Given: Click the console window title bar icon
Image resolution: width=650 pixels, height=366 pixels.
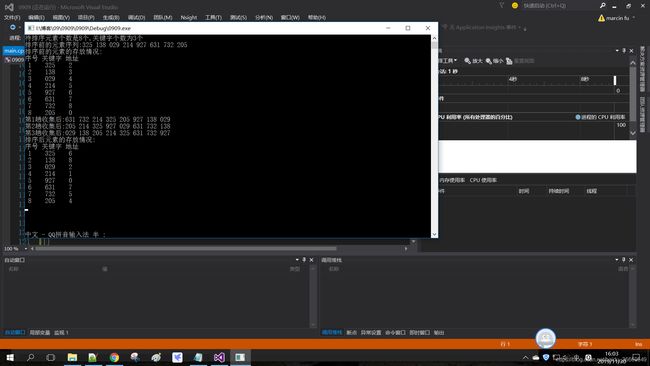Looking at the screenshot, I should coord(31,28).
